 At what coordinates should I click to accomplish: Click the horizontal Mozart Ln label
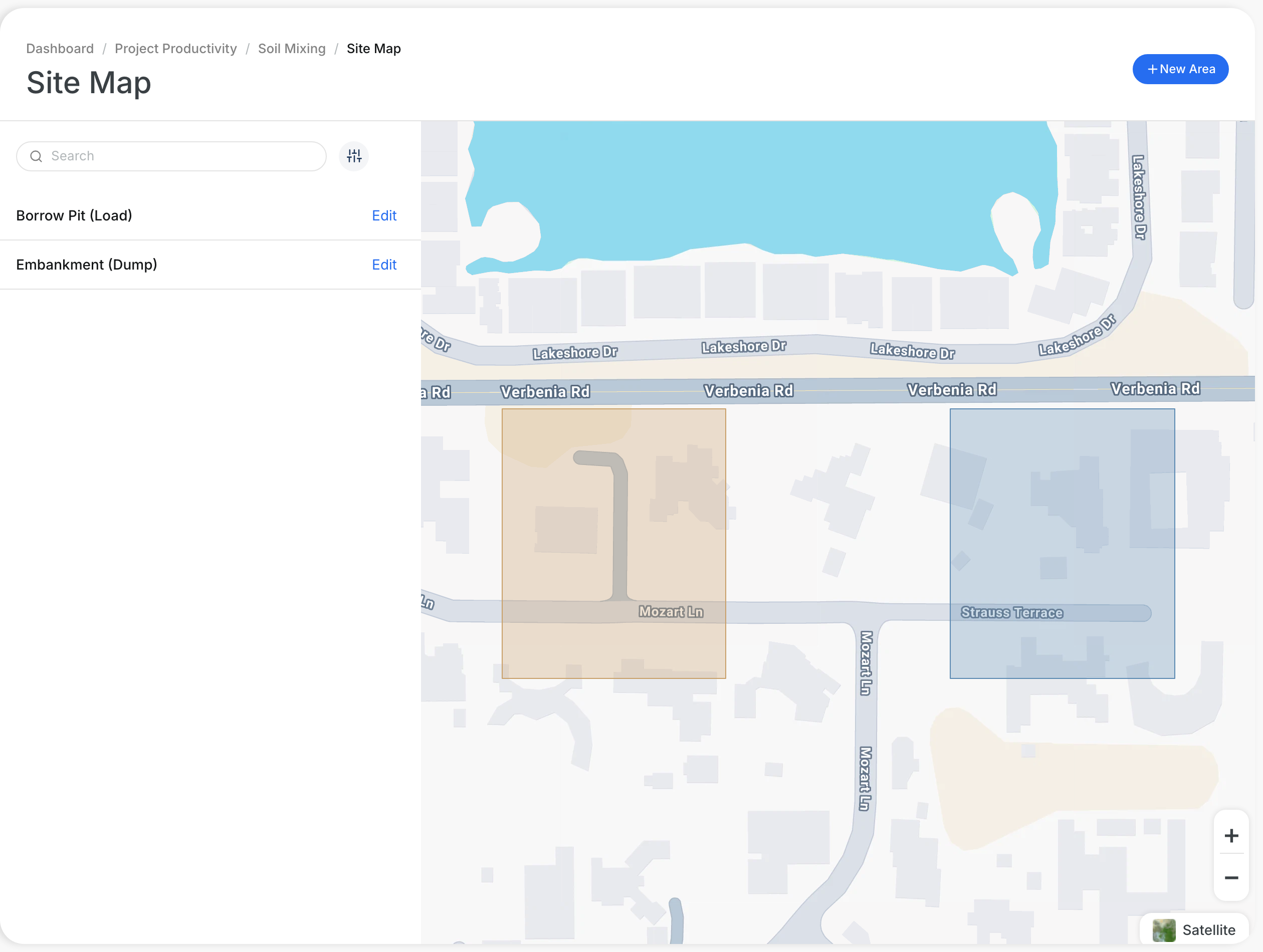click(x=671, y=612)
